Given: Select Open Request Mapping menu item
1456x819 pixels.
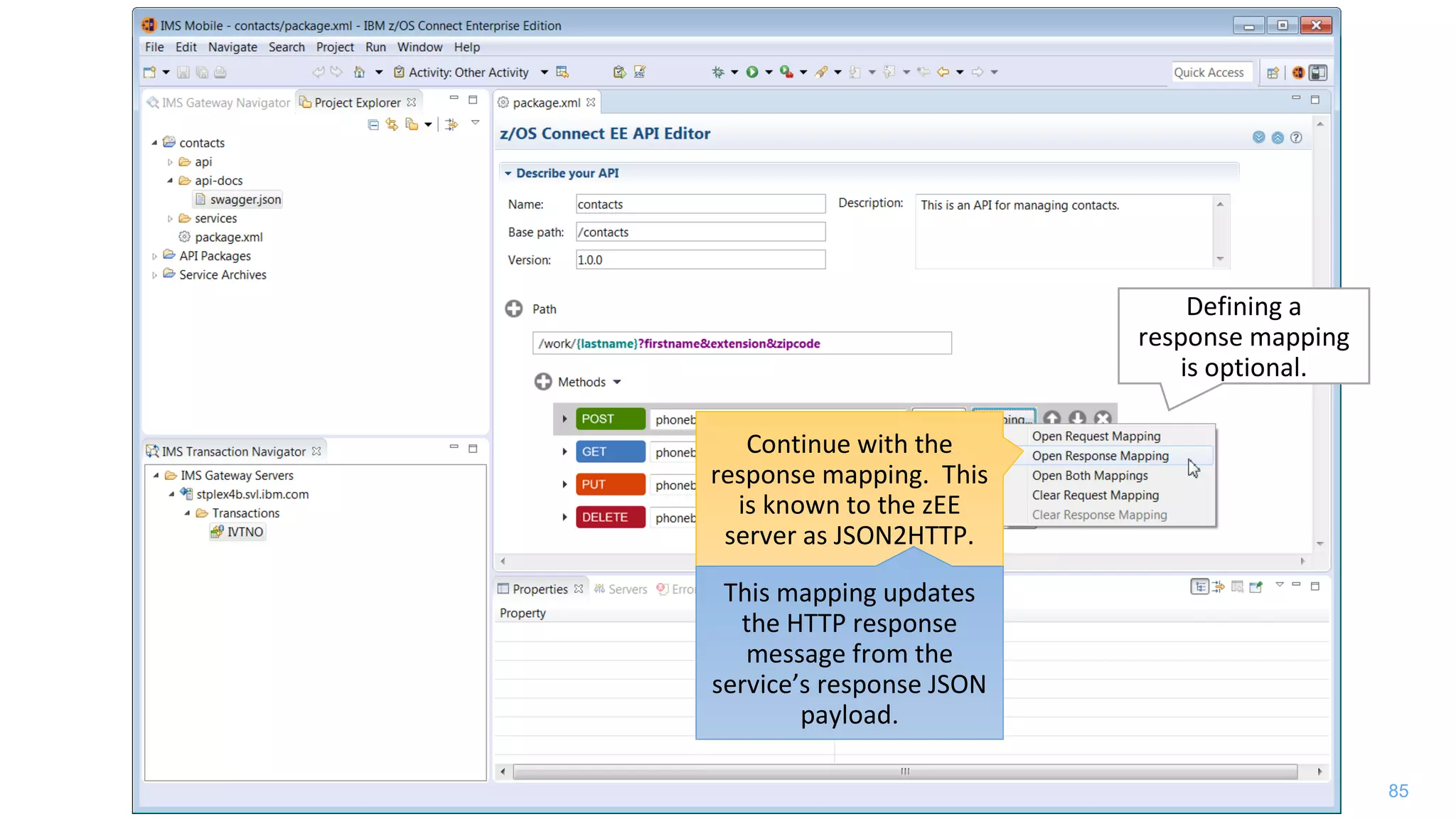Looking at the screenshot, I should [1096, 436].
